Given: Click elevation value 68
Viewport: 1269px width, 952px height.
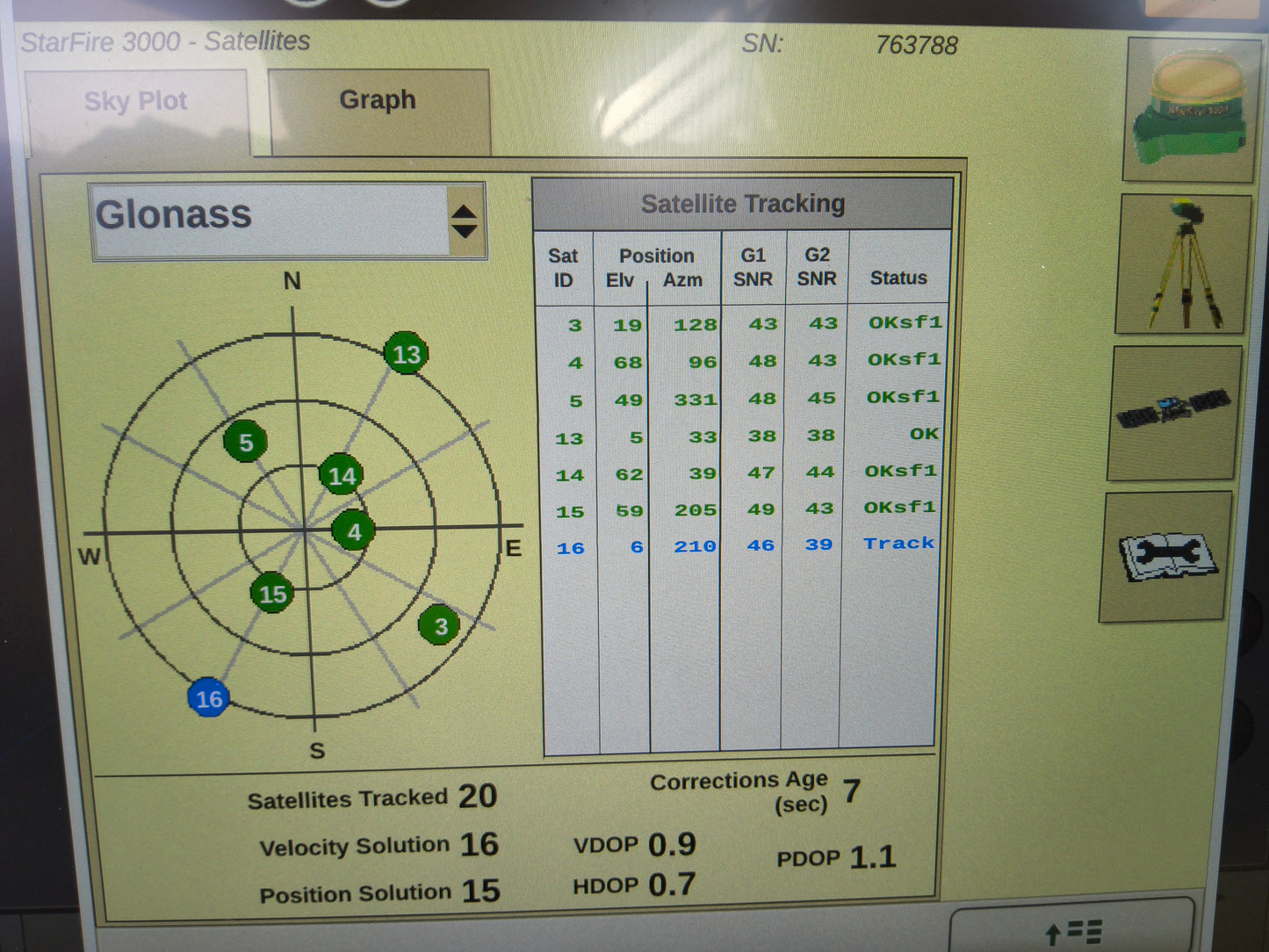Looking at the screenshot, I should click(x=628, y=362).
